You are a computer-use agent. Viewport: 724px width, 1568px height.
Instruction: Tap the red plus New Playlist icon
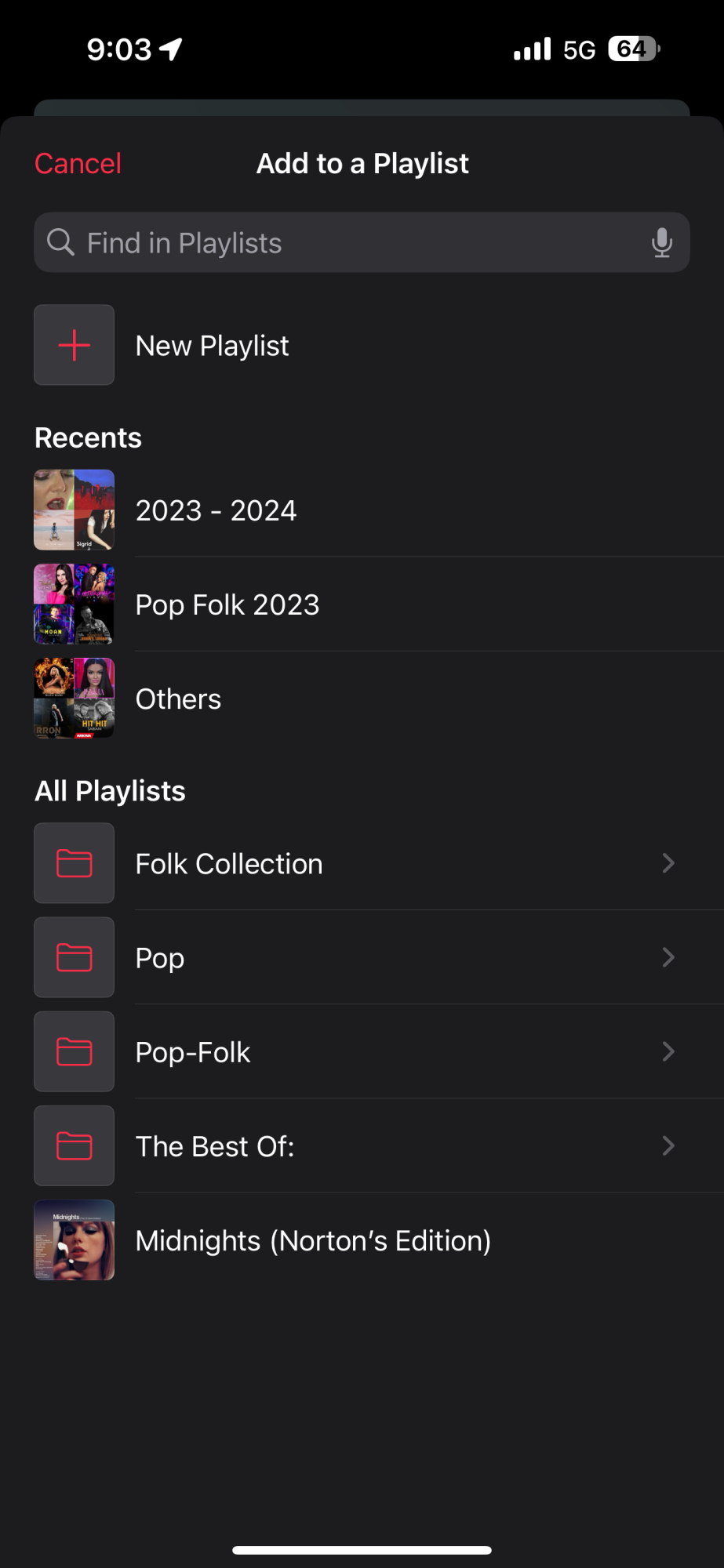75,345
